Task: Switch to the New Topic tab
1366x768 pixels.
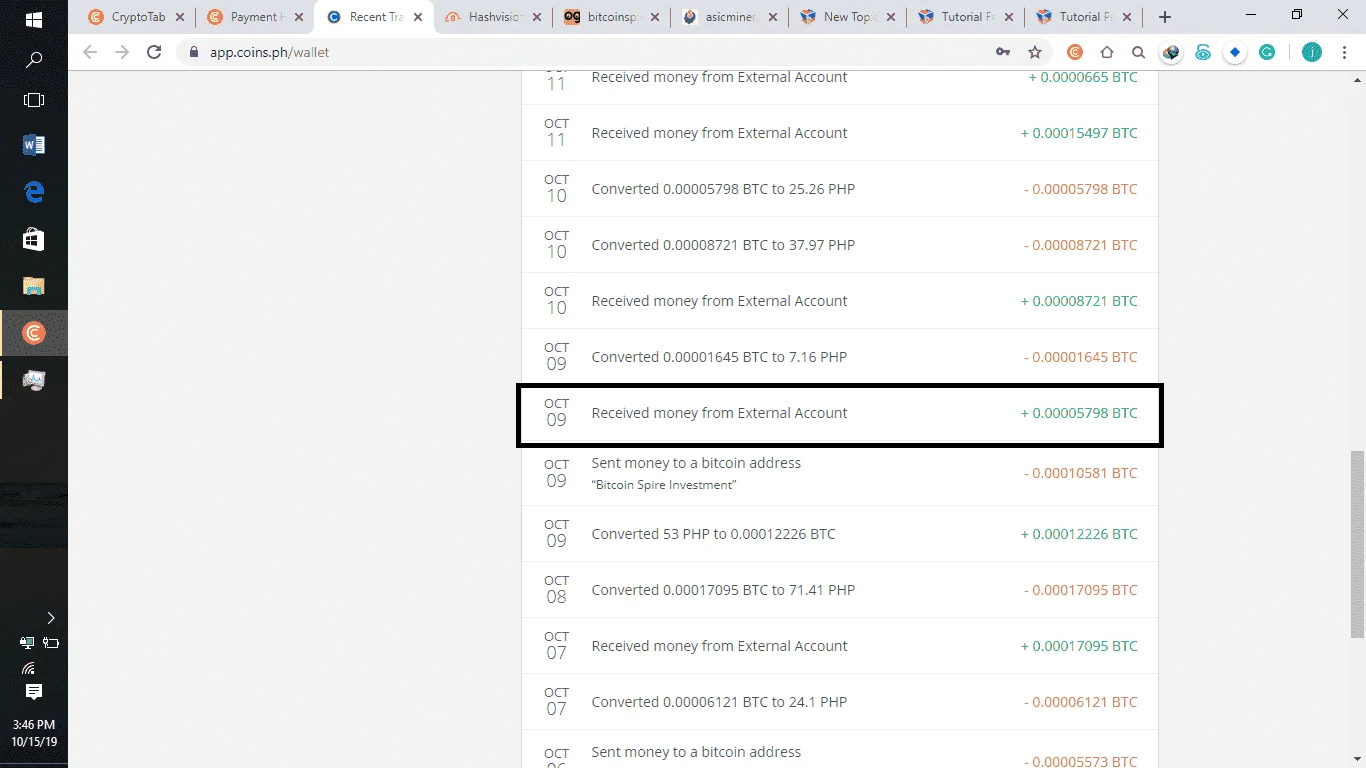Action: 848,17
